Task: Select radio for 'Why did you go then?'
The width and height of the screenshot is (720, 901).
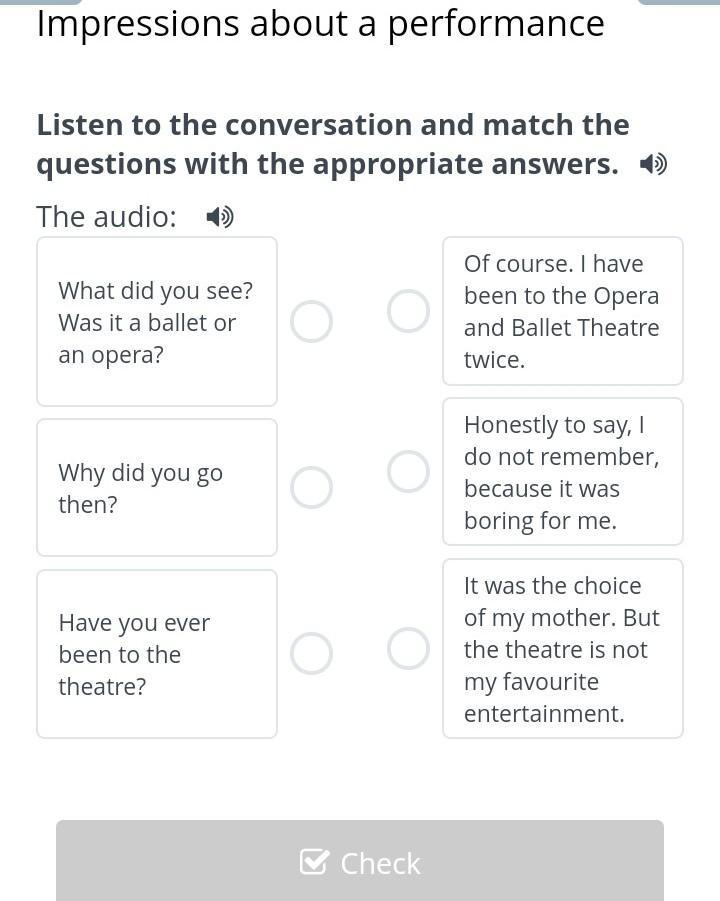Action: (311, 487)
